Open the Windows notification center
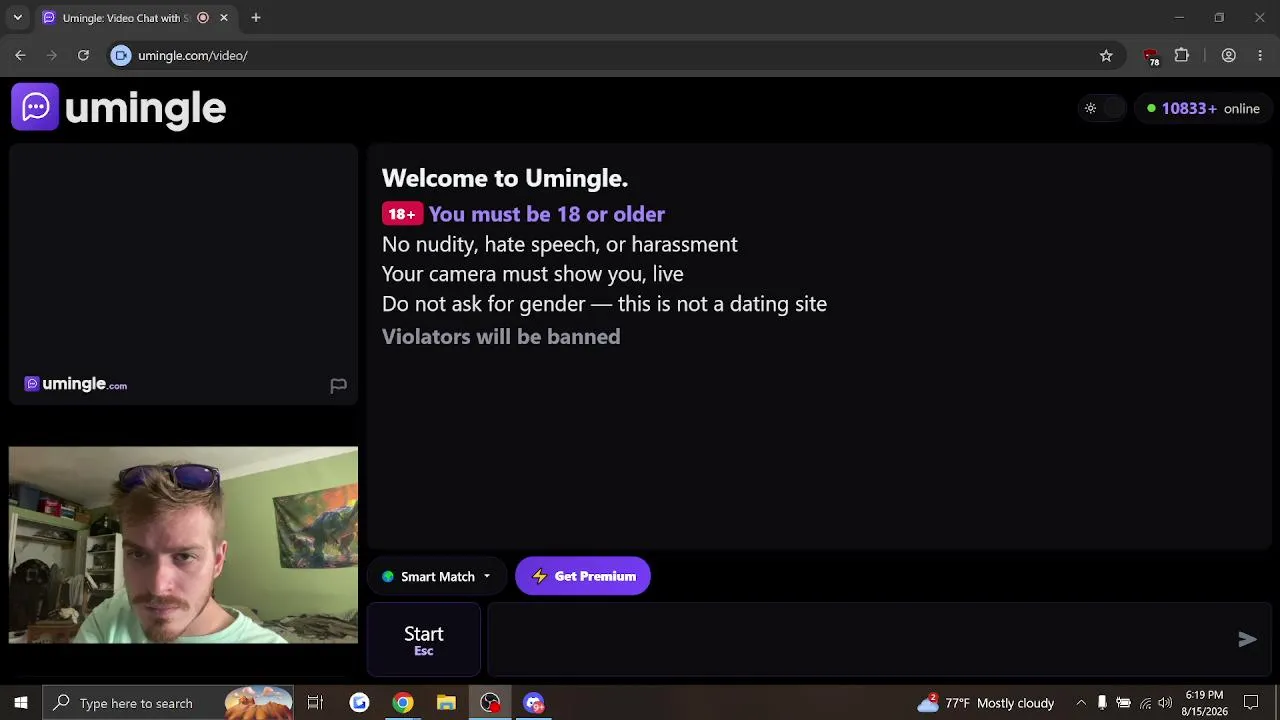Image resolution: width=1280 pixels, height=720 pixels. (1251, 703)
